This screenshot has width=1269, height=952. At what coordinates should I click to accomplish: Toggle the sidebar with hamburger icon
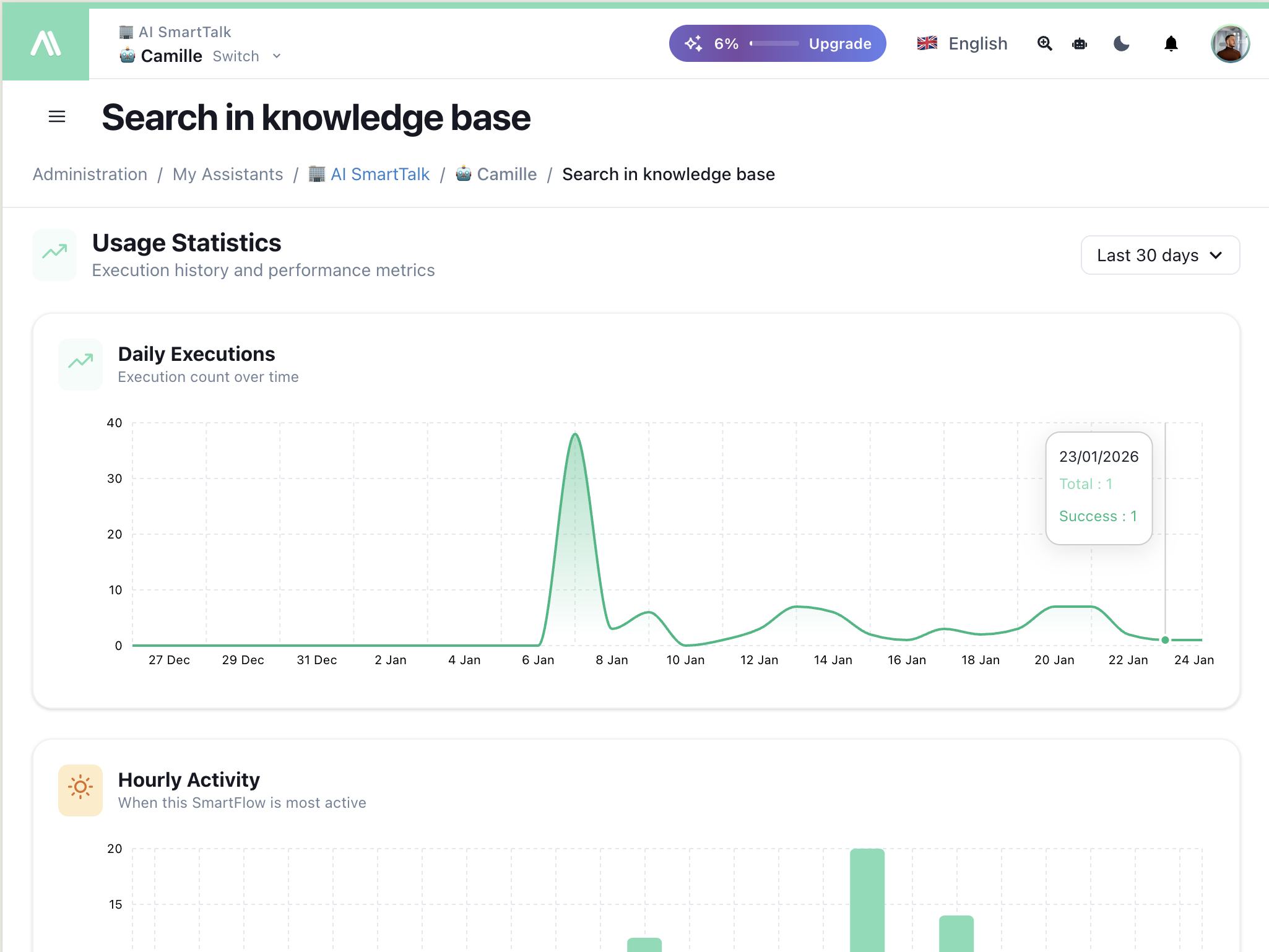pyautogui.click(x=57, y=117)
